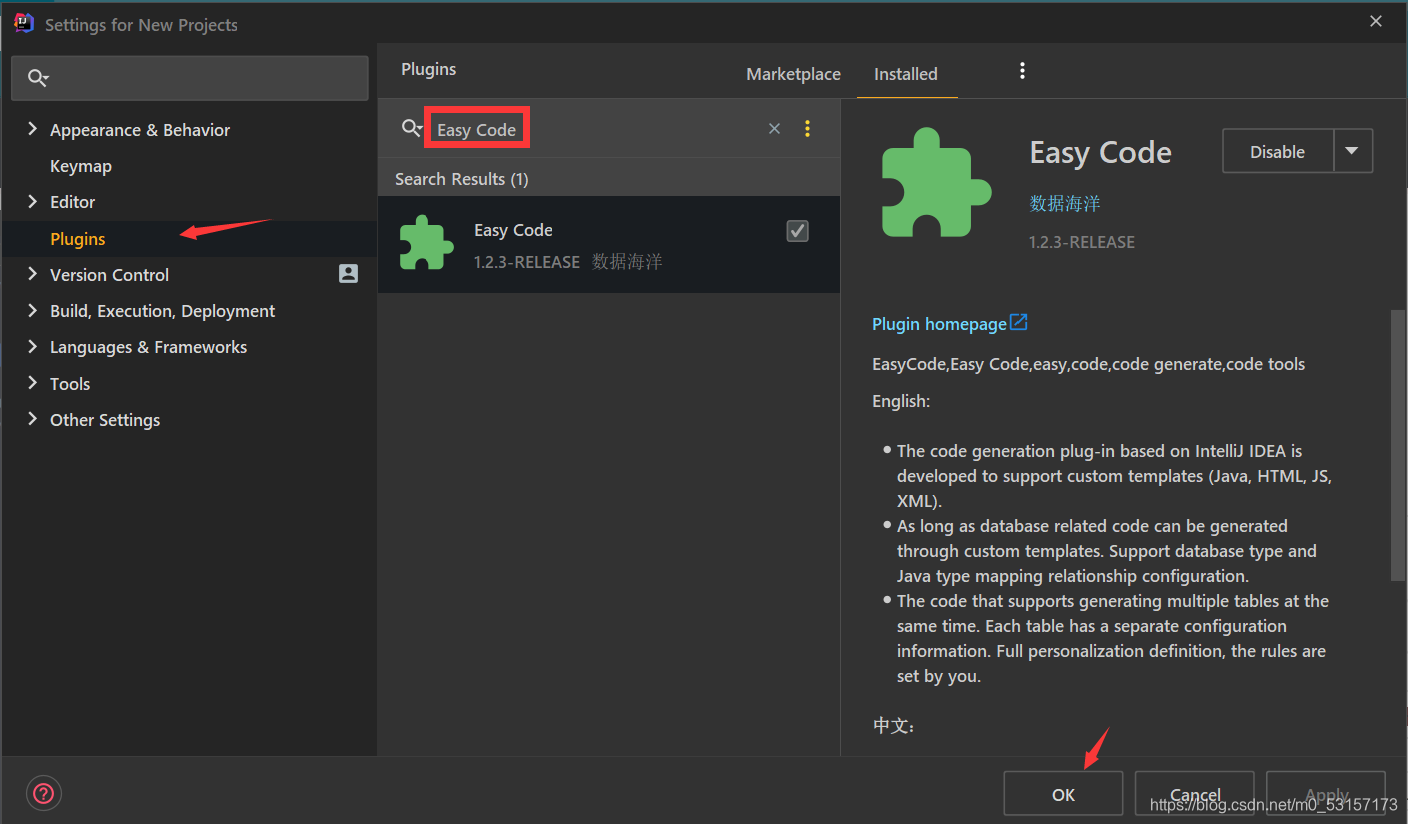This screenshot has width=1408, height=824.
Task: Click the Cancel button
Action: 1194,794
